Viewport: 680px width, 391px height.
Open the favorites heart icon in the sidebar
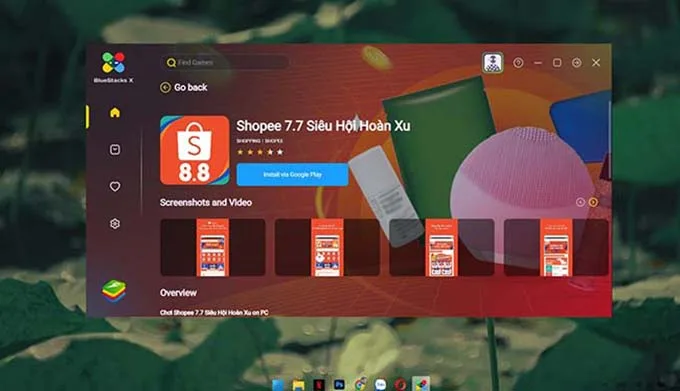(x=115, y=186)
